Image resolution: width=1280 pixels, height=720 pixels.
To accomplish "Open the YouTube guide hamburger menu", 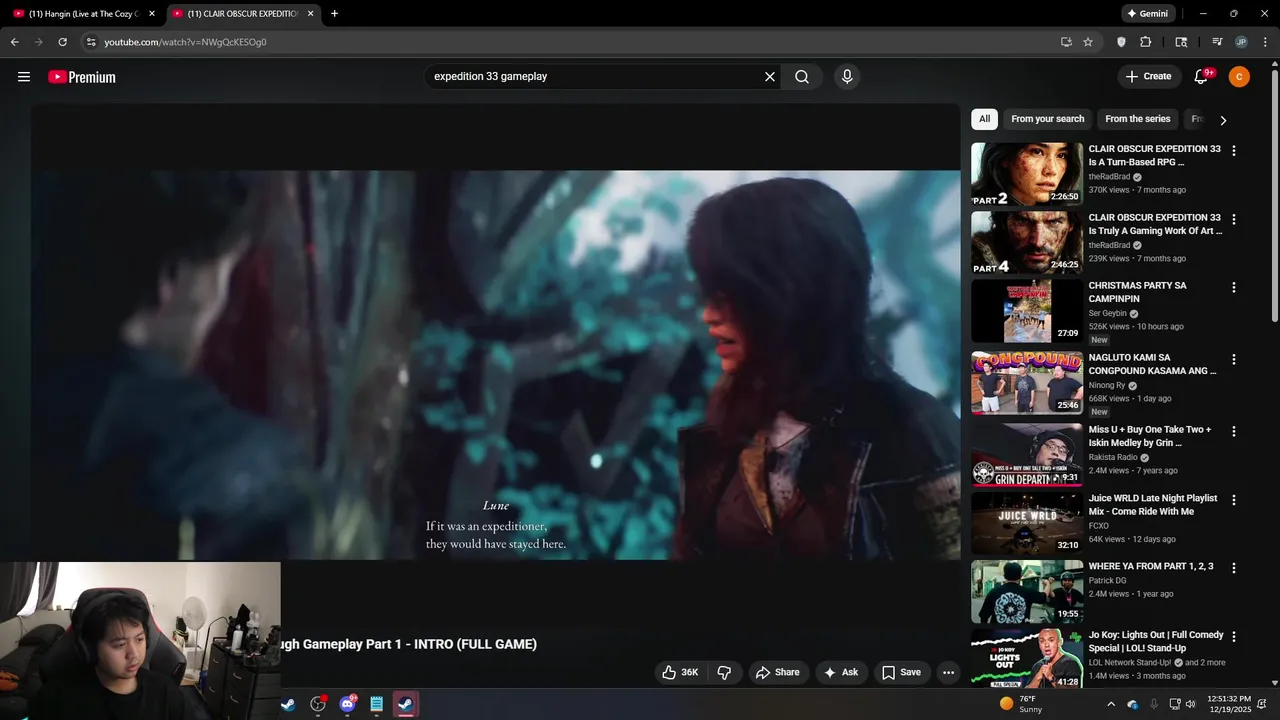I will [24, 77].
